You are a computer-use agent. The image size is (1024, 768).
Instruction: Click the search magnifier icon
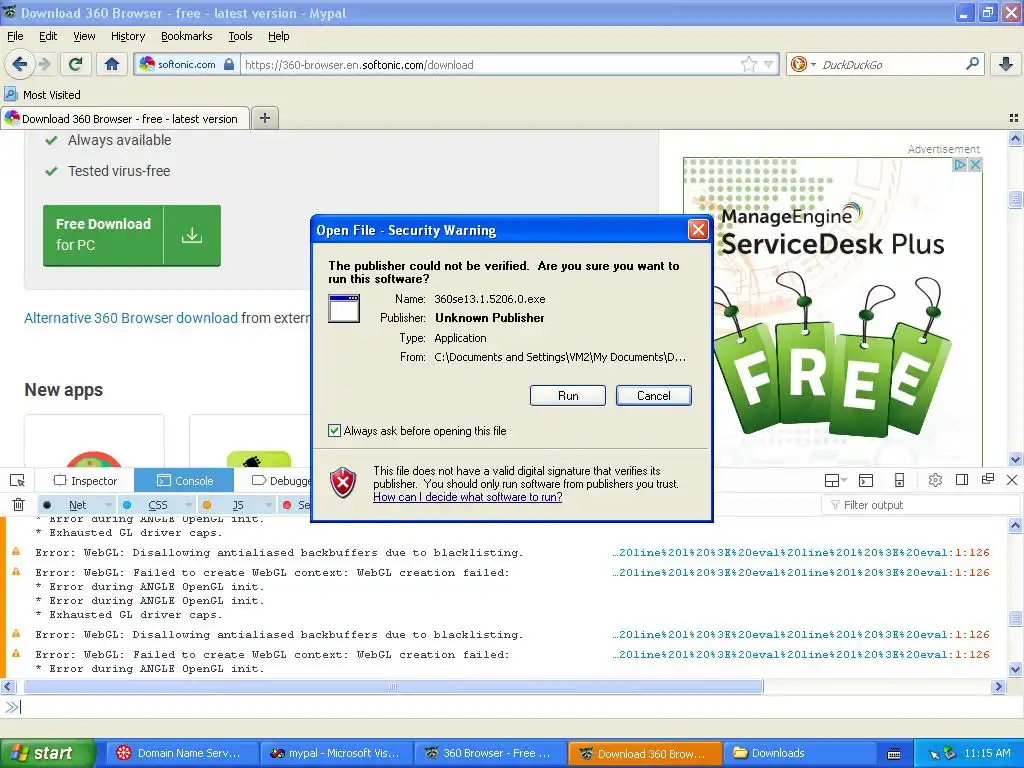(972, 63)
